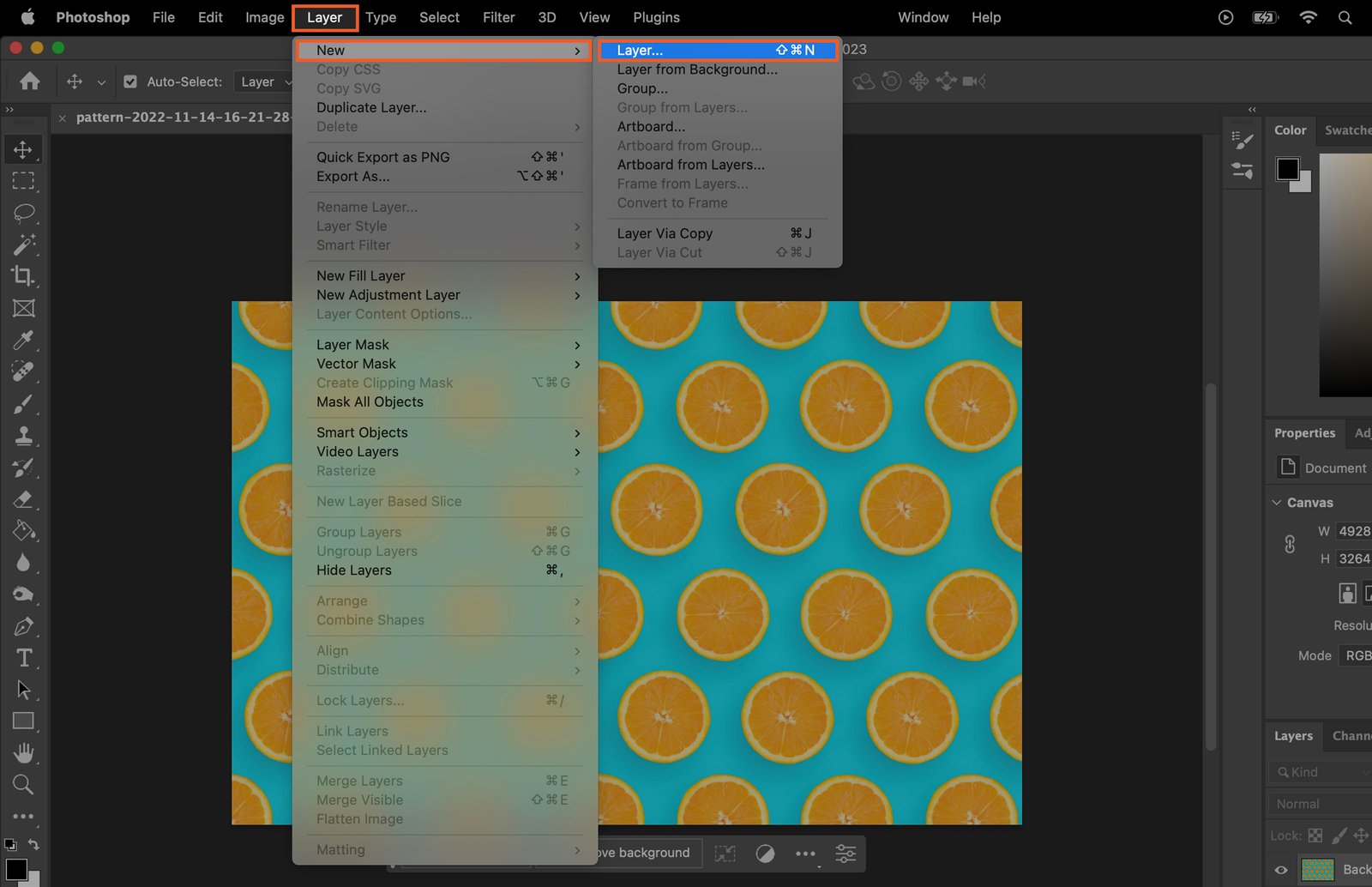Select the Hand tool
This screenshot has height=887, width=1372.
(23, 753)
